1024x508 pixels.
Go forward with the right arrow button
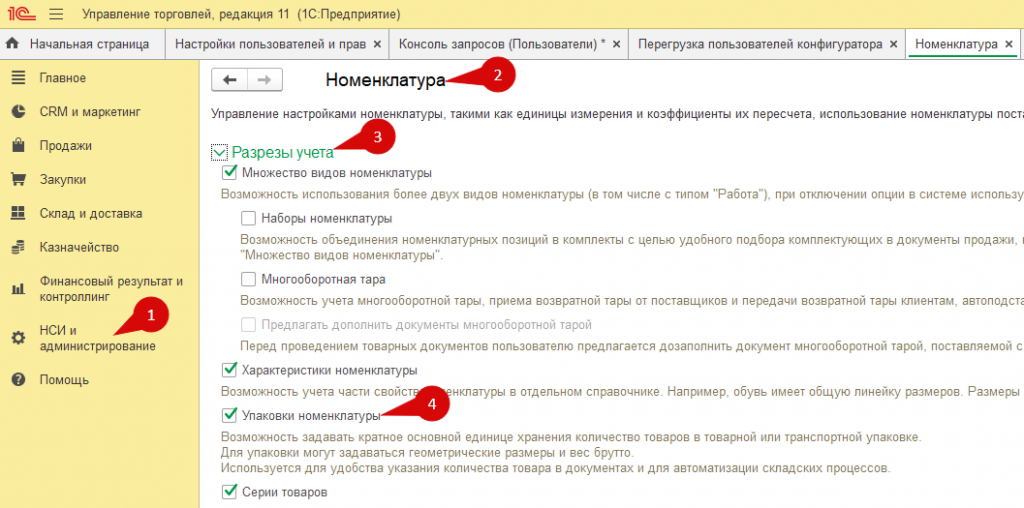point(264,80)
